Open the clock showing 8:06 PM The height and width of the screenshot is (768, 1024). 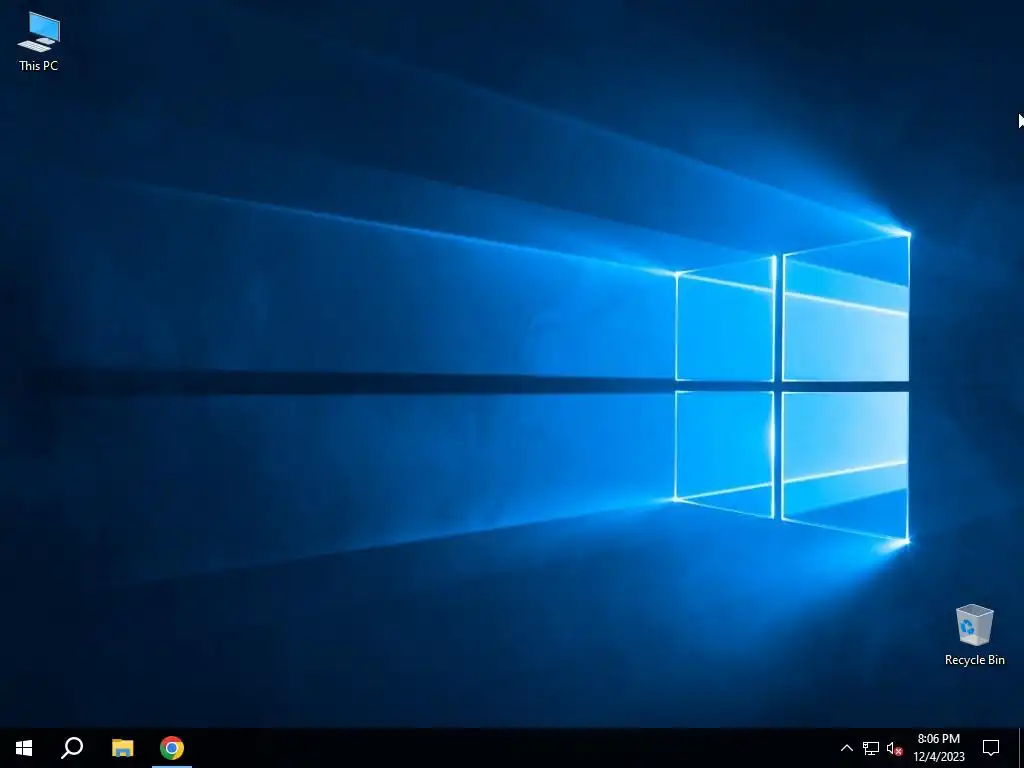point(938,748)
